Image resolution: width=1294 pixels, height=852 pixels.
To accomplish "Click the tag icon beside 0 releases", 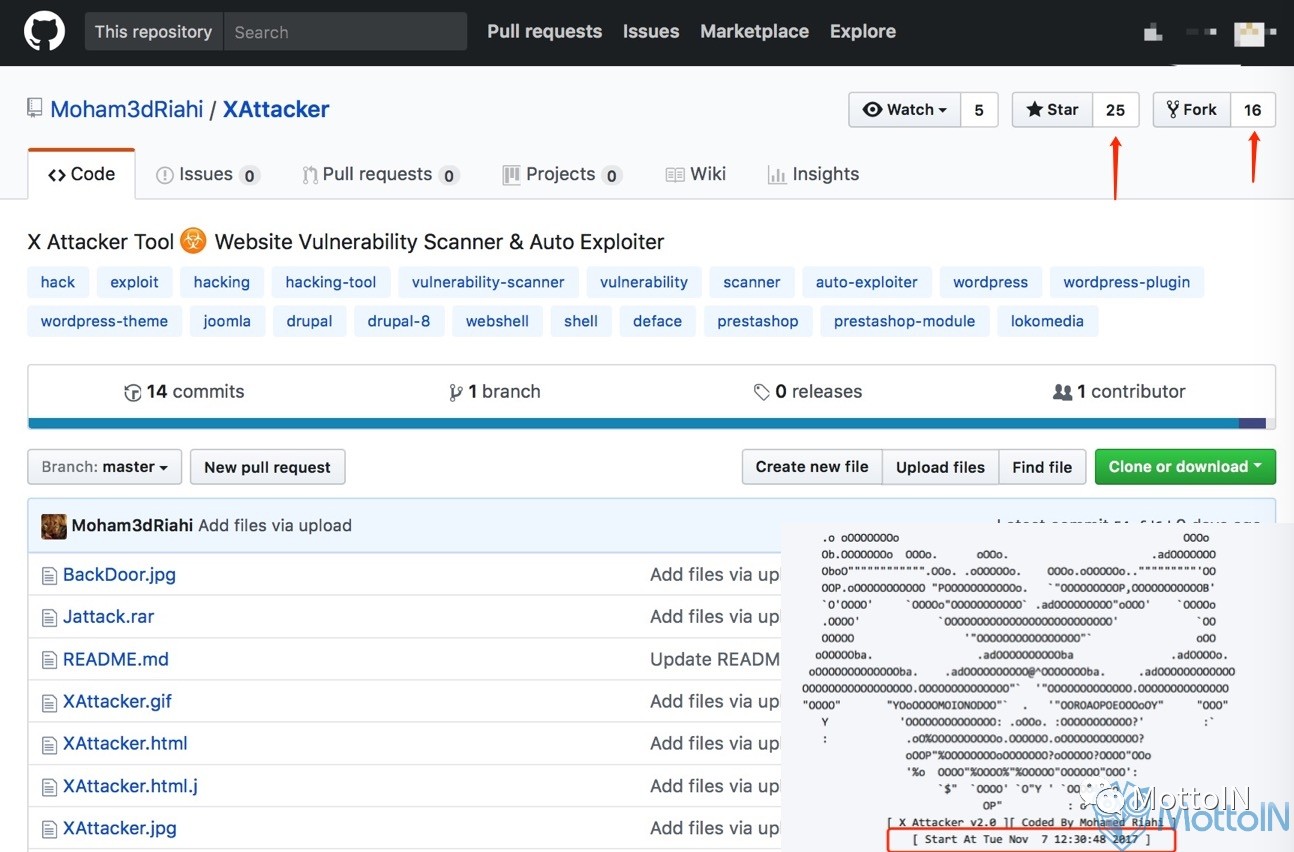I will [x=762, y=392].
